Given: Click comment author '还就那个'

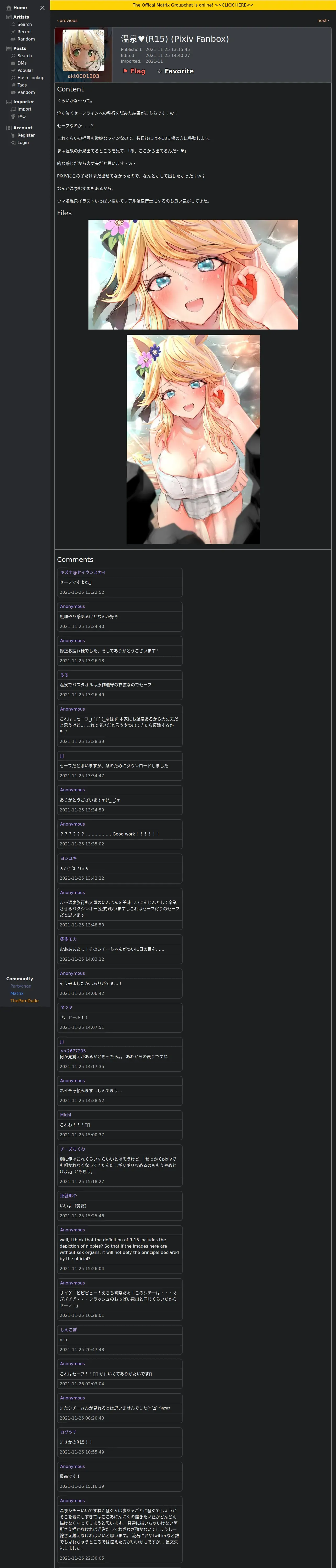Looking at the screenshot, I should pyautogui.click(x=68, y=1196).
